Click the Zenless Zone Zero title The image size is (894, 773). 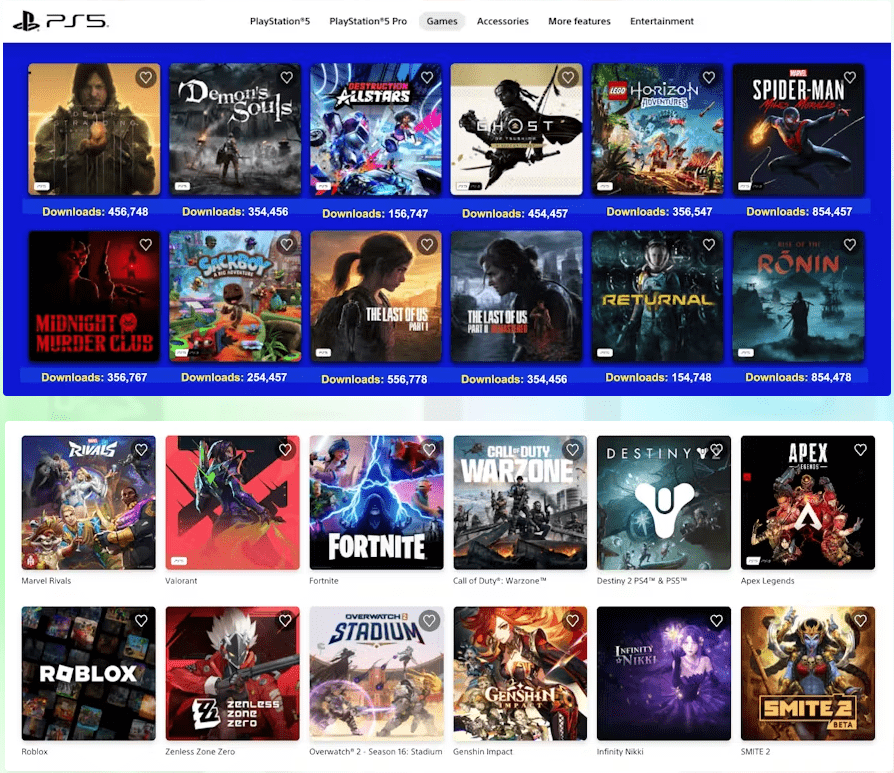click(200, 752)
